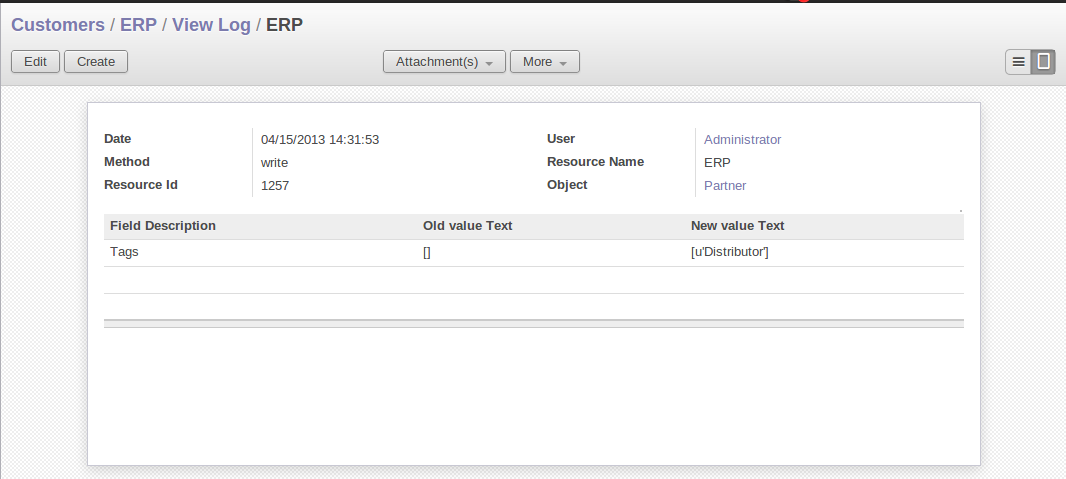
Task: Switch to list view icon
Action: point(1018,62)
